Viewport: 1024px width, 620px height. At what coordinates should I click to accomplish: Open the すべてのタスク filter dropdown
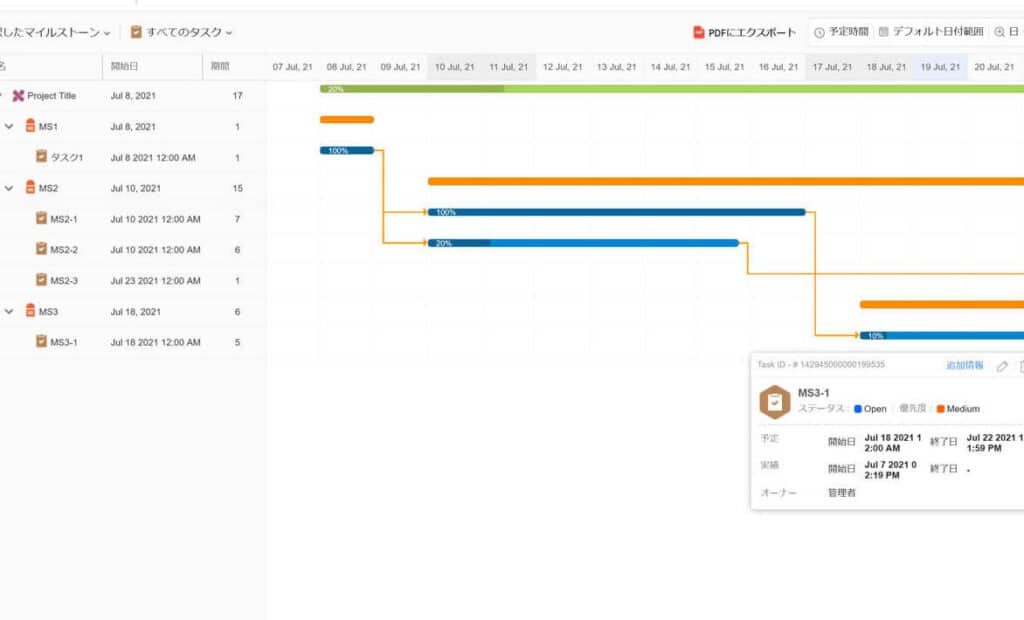pyautogui.click(x=181, y=33)
